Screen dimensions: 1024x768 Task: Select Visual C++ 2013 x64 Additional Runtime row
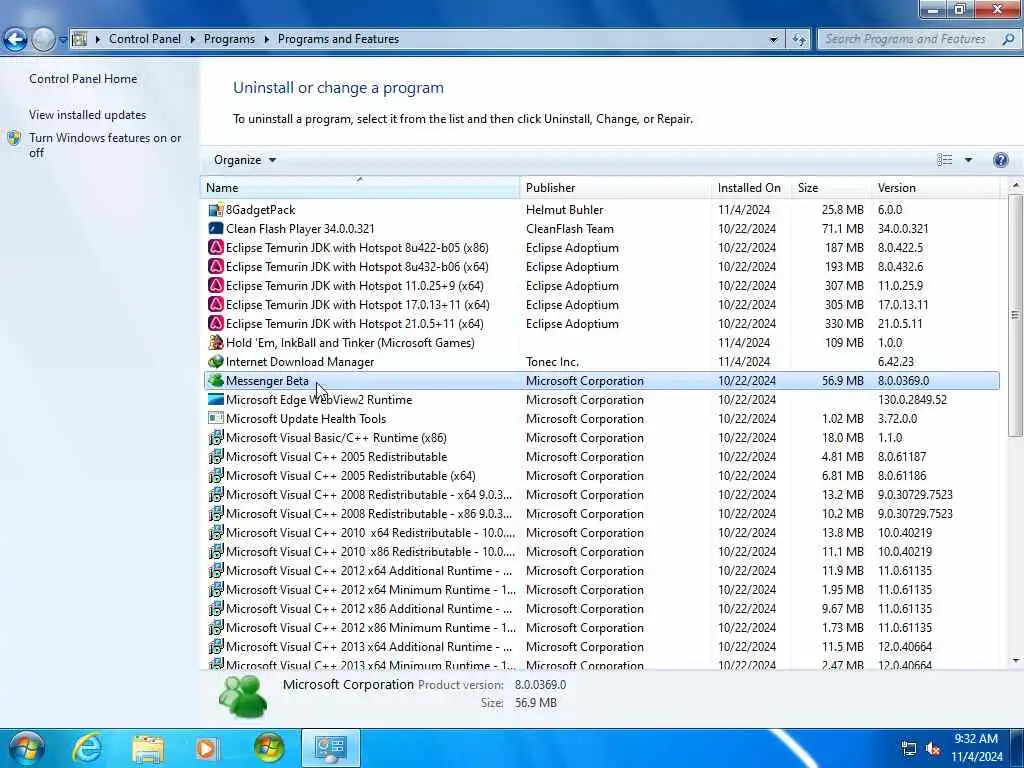pyautogui.click(x=601, y=647)
